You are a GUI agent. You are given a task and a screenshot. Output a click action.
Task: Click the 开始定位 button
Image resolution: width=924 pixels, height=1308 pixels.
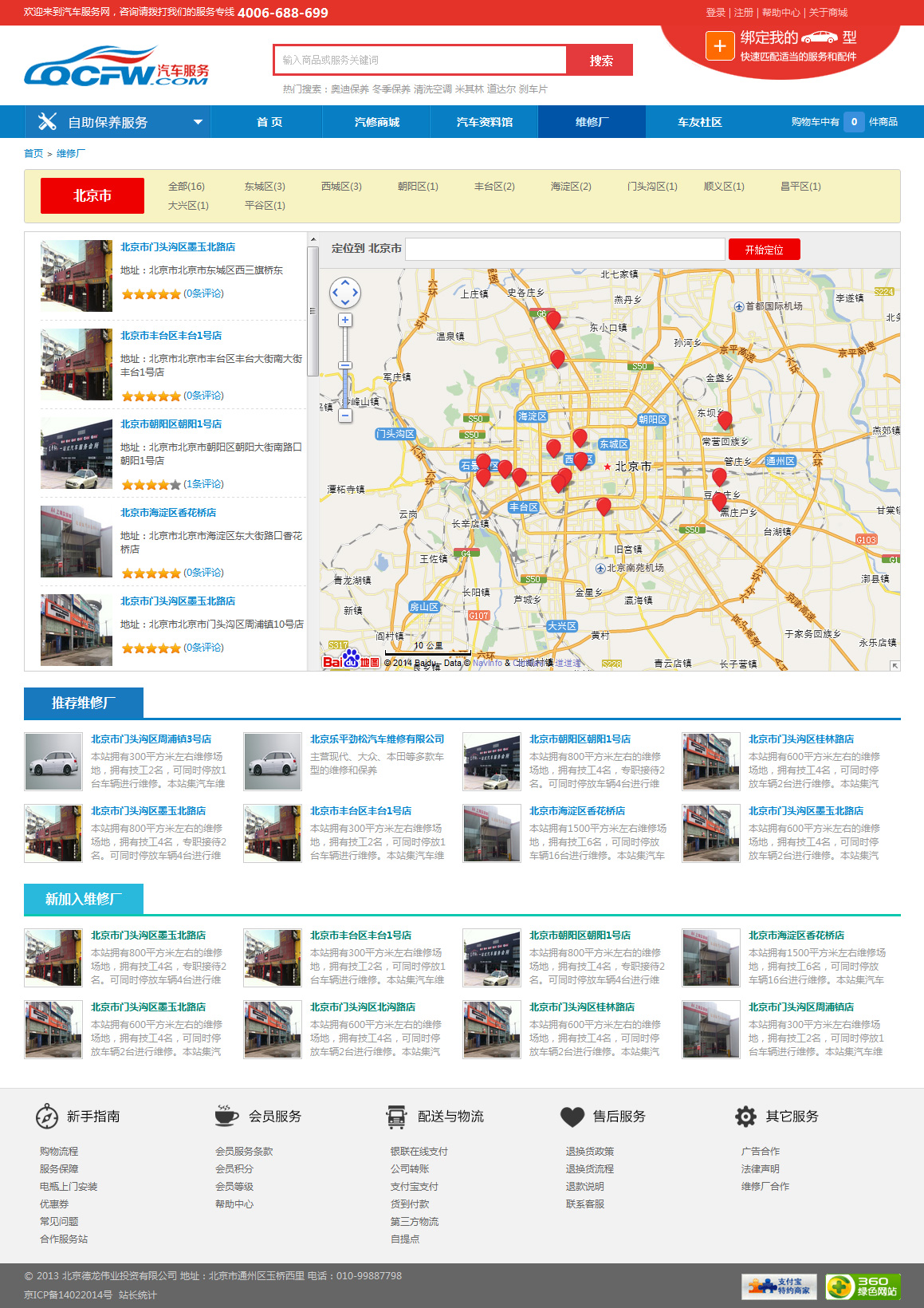765,250
